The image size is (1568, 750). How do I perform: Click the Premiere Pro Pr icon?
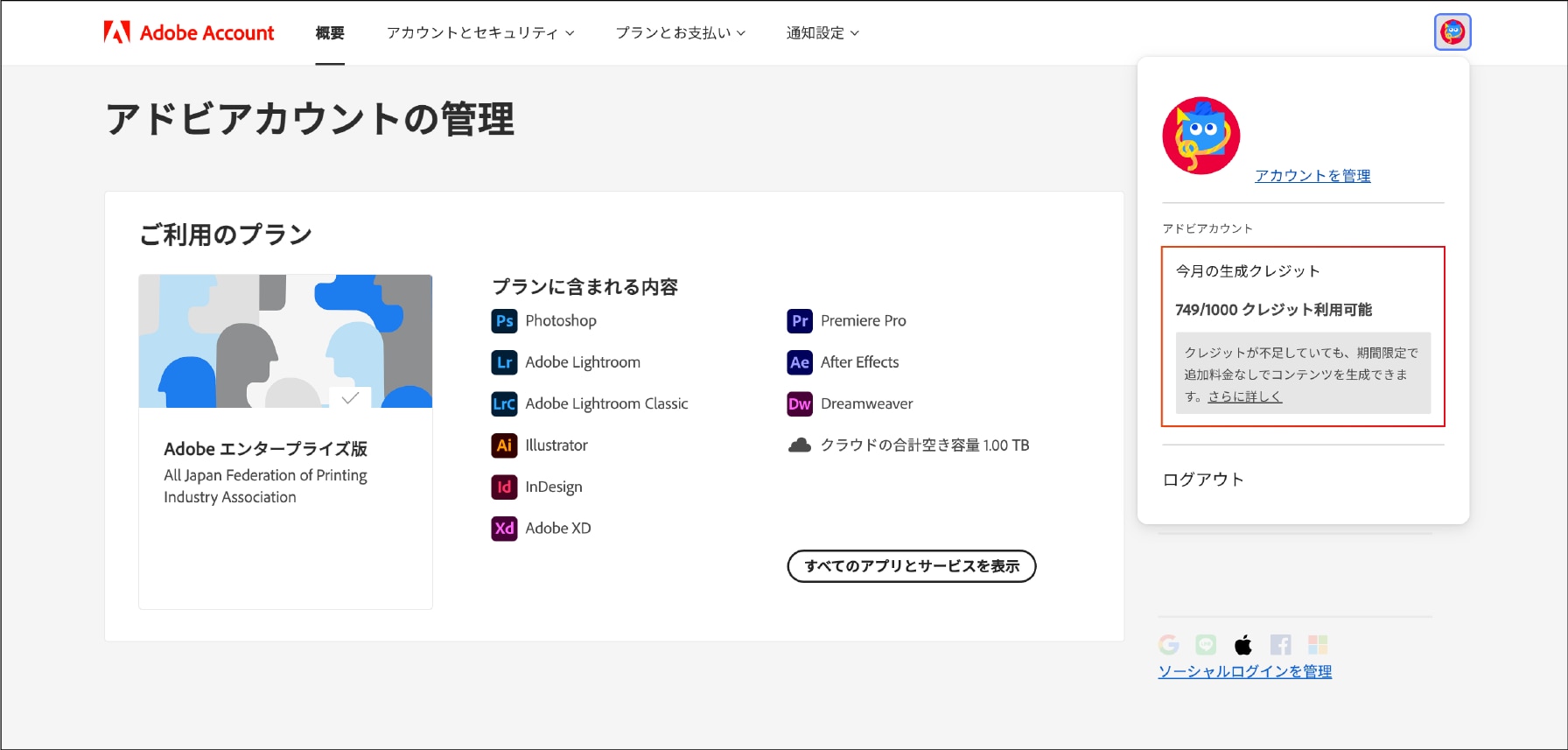(x=800, y=321)
